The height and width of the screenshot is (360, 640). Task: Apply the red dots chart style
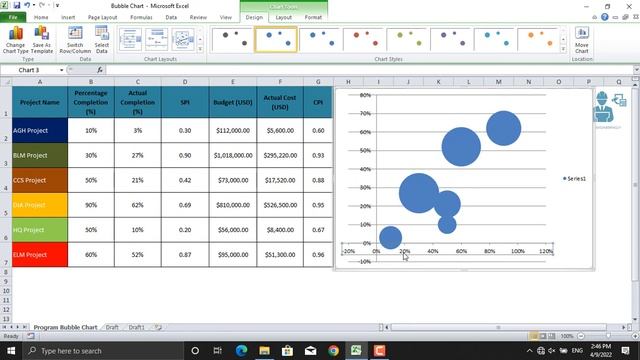pyautogui.click(x=363, y=40)
